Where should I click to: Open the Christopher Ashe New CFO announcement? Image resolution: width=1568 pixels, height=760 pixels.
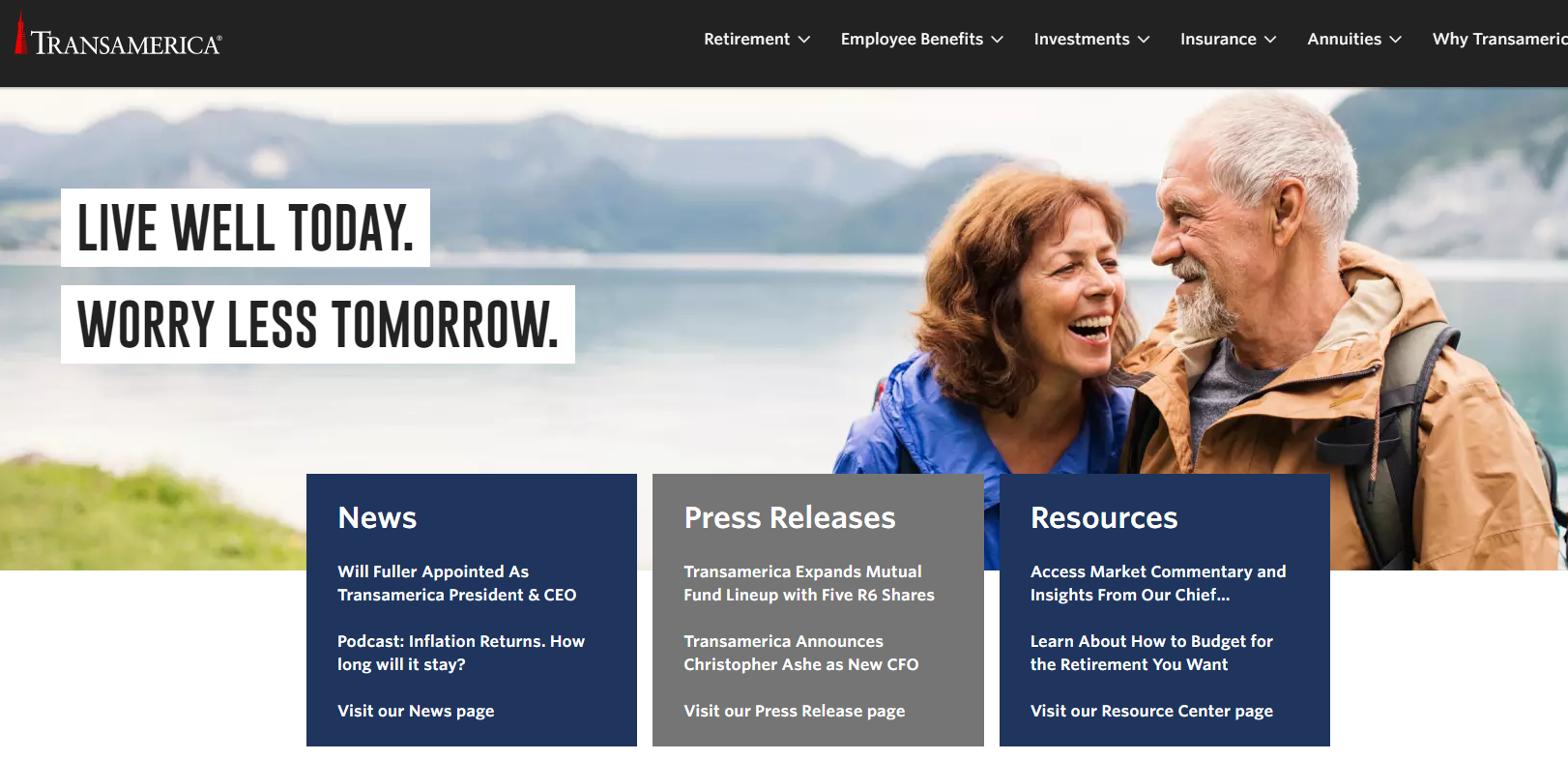tap(801, 653)
